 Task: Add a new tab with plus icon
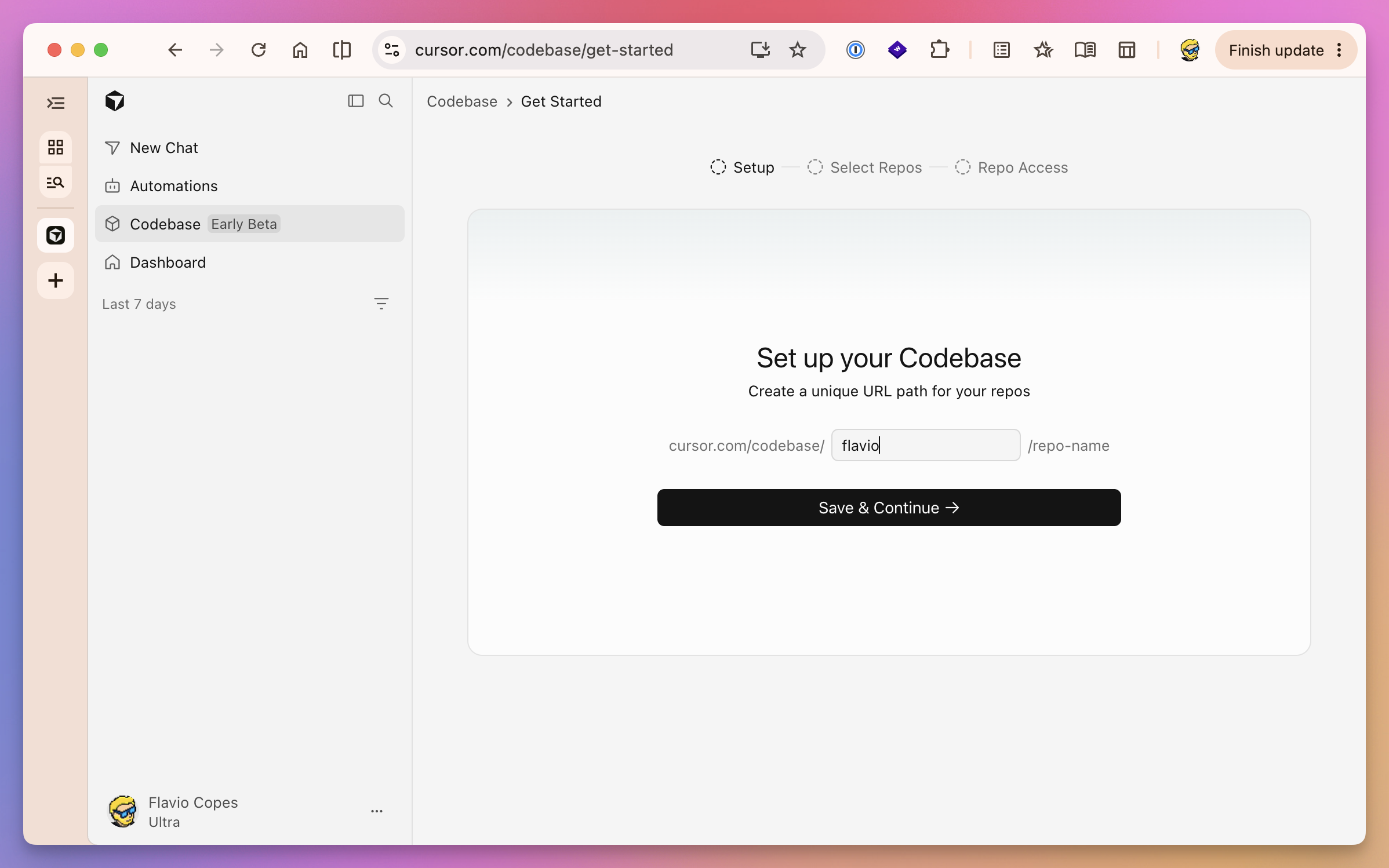[56, 280]
